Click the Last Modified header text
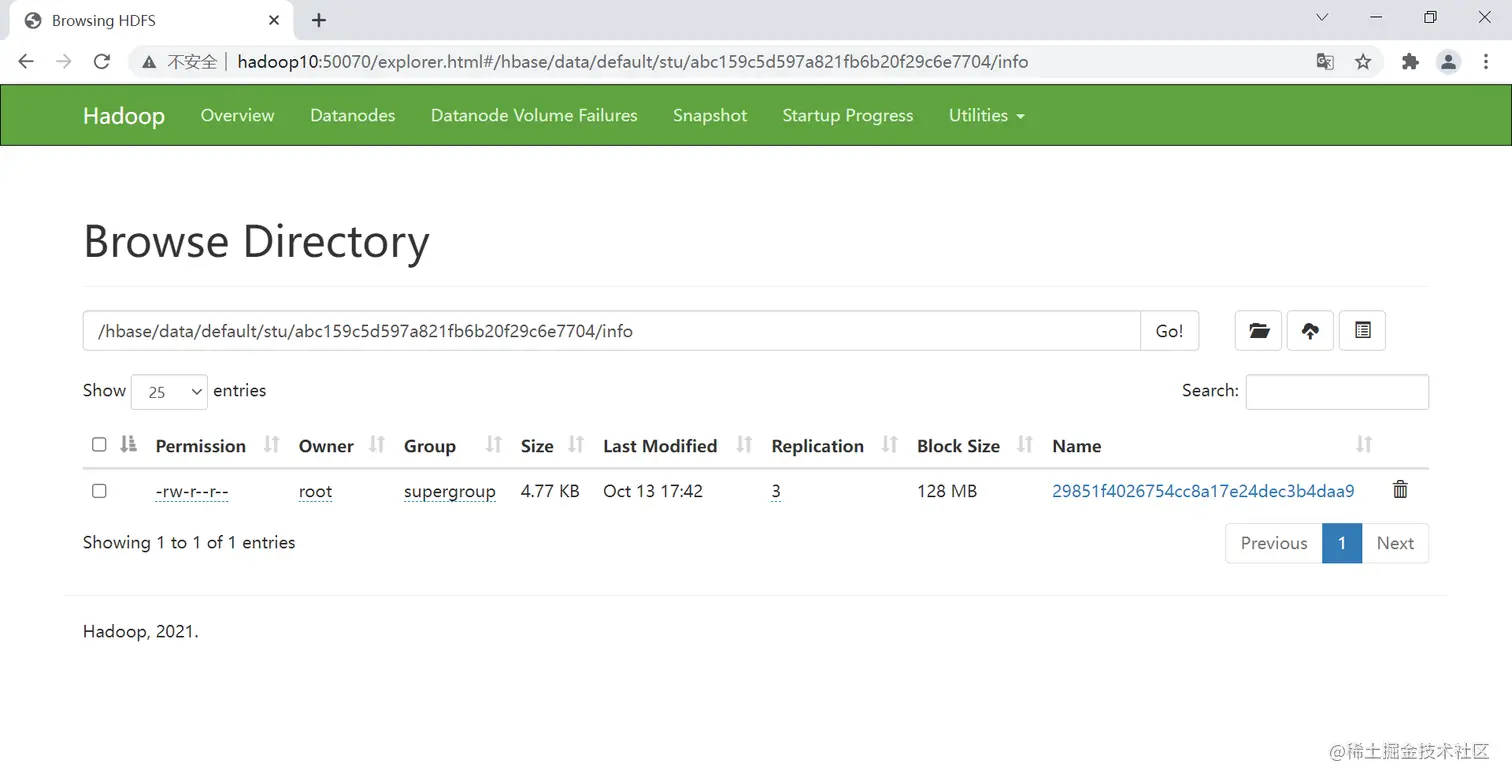Viewport: 1512px width, 784px height. pyautogui.click(x=660, y=446)
